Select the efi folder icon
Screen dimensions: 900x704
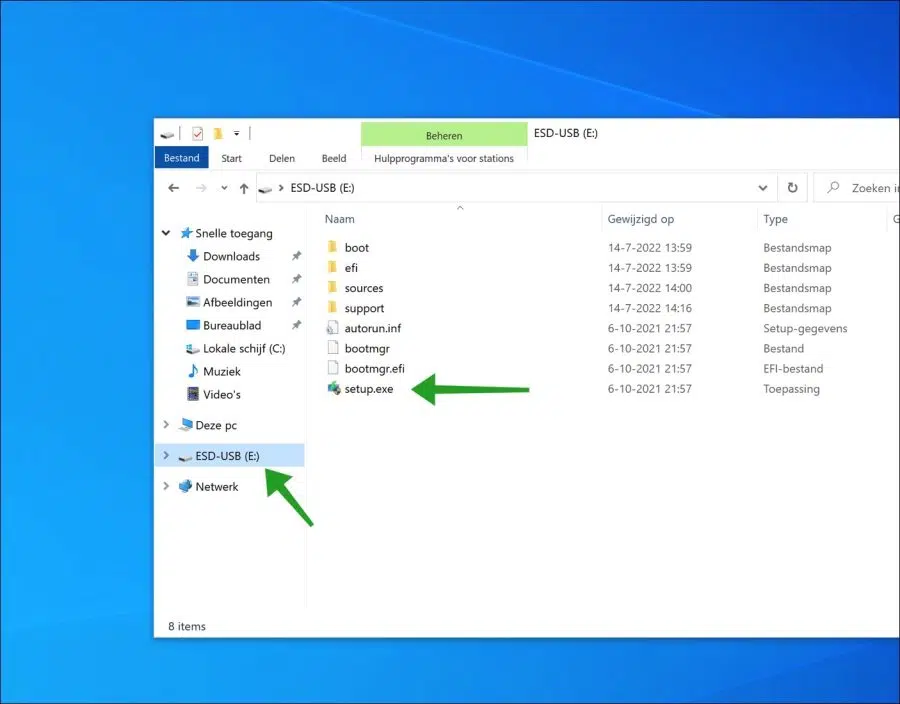point(332,267)
